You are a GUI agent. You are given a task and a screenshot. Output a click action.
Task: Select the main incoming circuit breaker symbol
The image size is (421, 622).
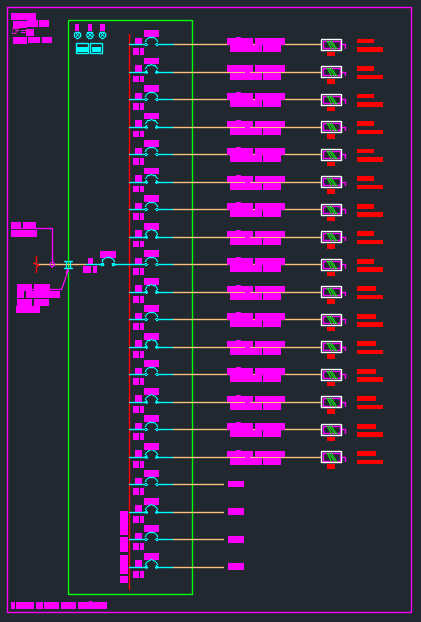[108, 261]
